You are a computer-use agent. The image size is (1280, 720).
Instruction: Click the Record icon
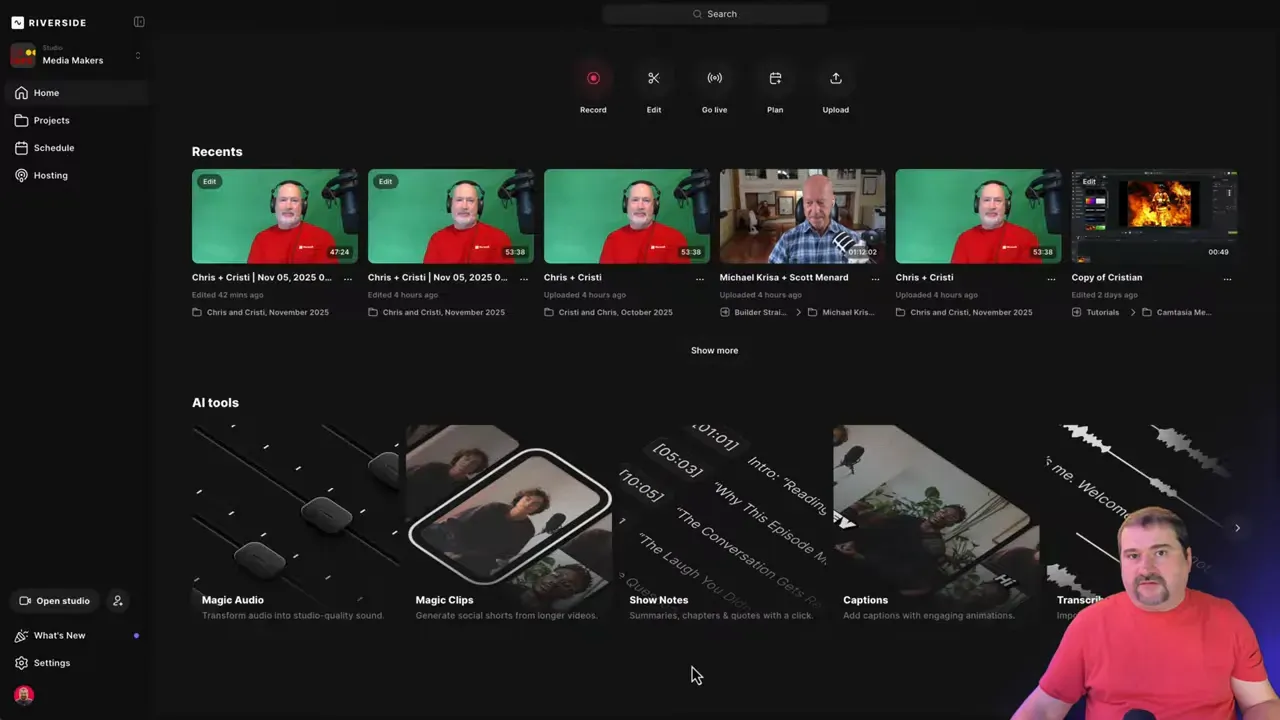click(593, 78)
